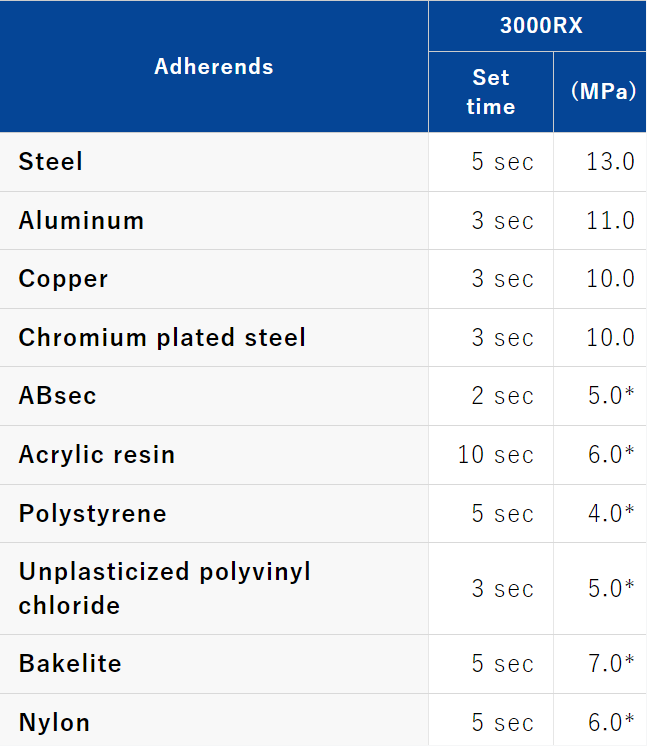Select the 4.0* value for Polystyrene

(x=611, y=513)
